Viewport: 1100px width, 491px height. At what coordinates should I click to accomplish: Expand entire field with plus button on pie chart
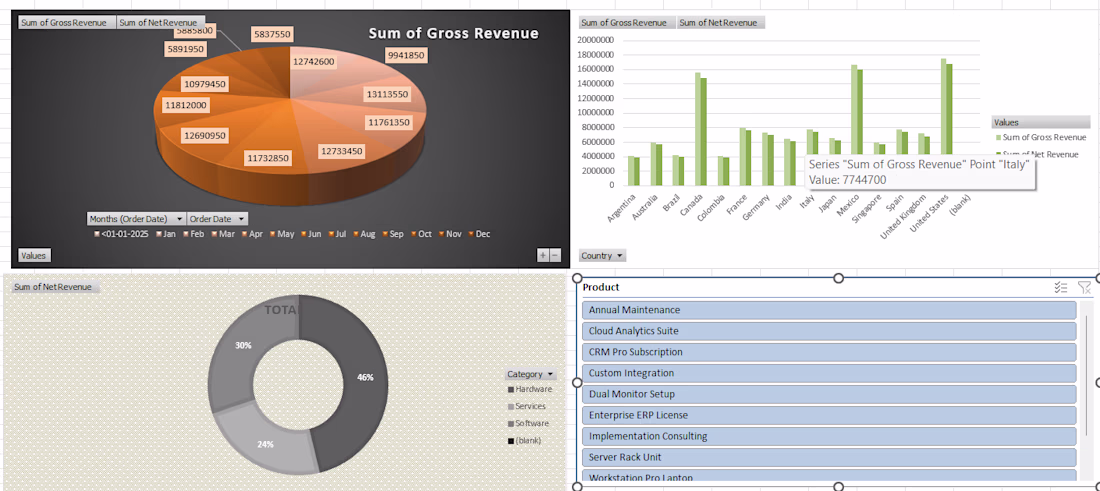pos(542,255)
